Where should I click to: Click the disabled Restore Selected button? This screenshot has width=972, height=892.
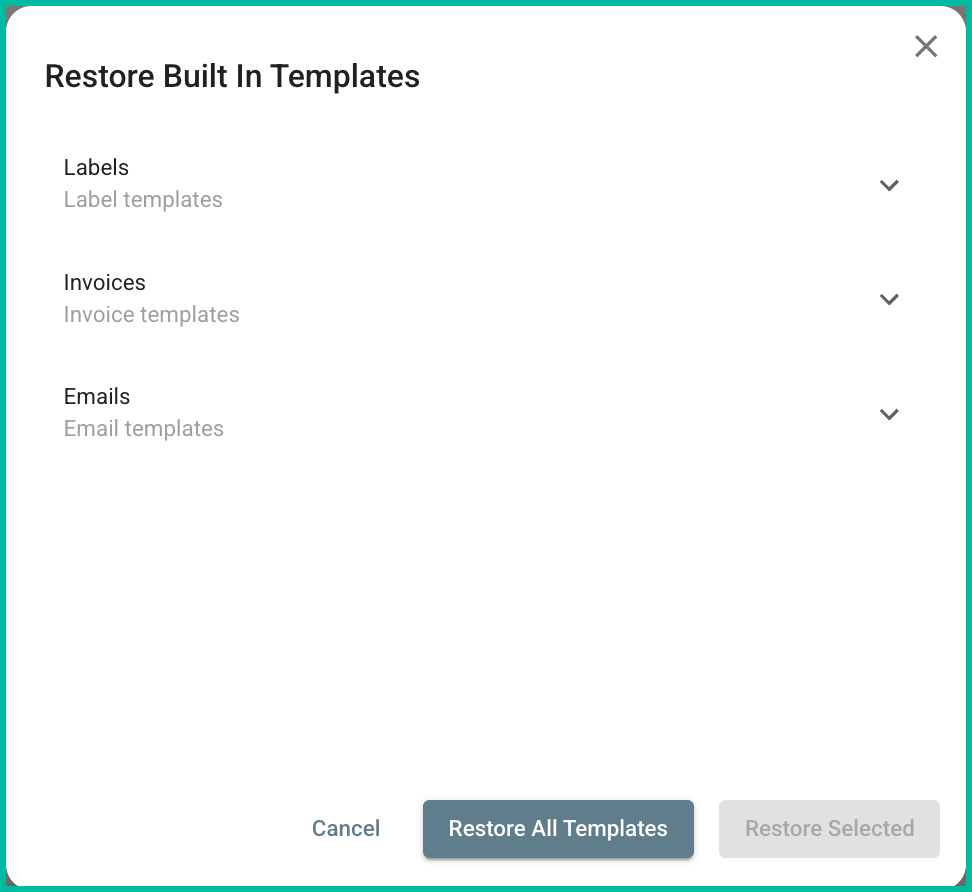pos(829,828)
